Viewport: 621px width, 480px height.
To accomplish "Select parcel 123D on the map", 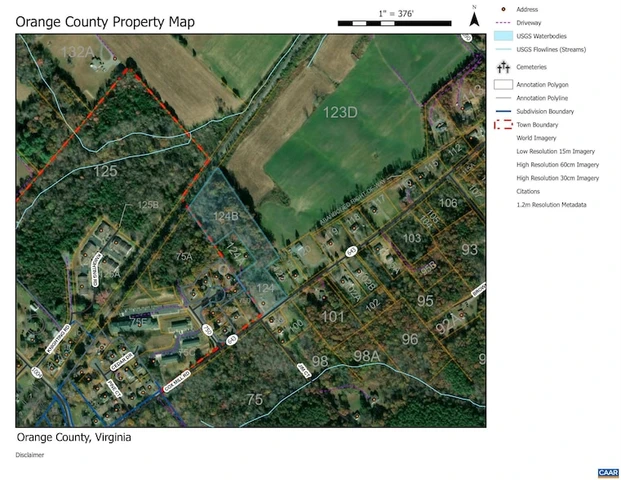I will (340, 112).
